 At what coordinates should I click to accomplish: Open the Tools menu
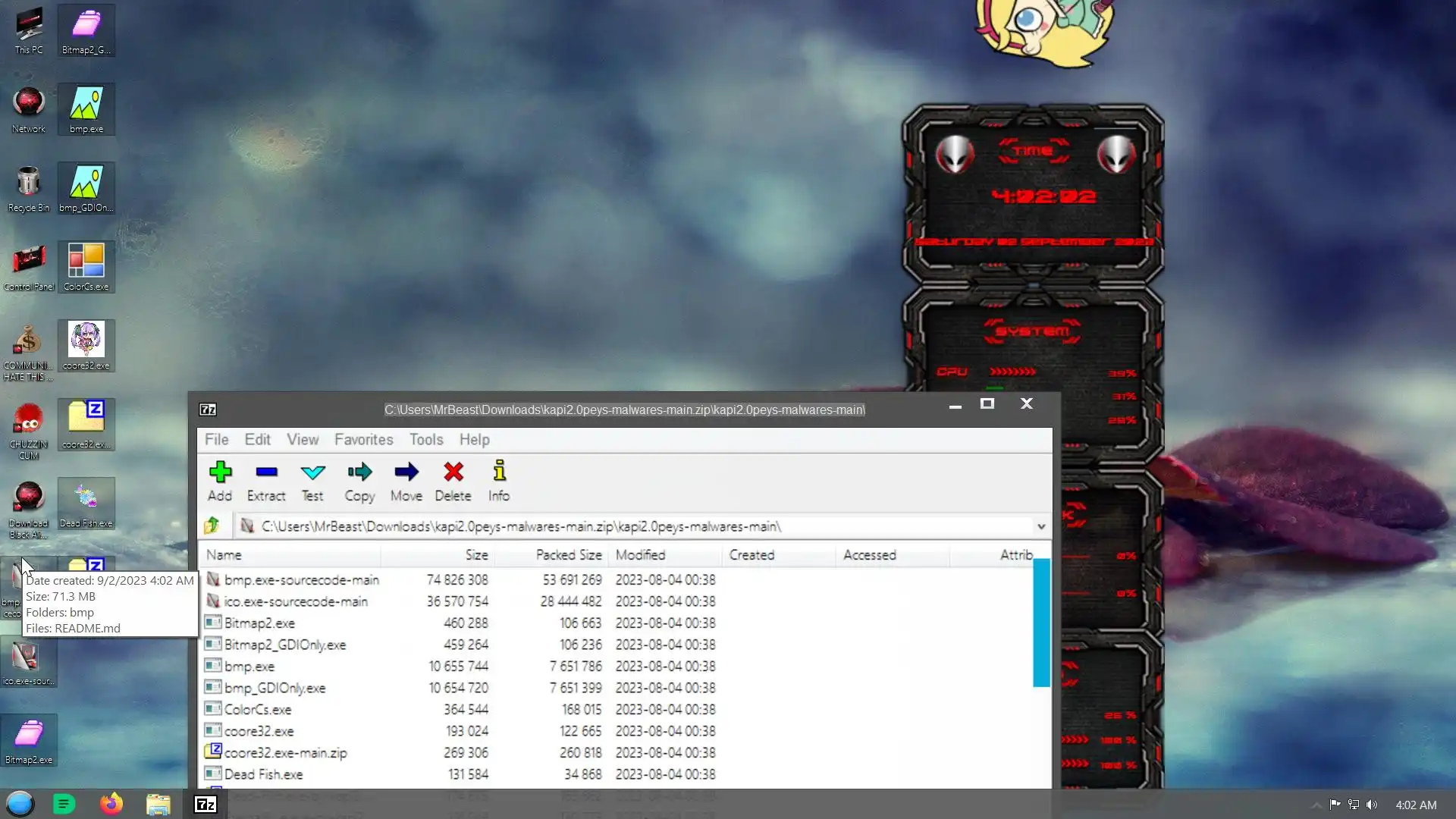tap(425, 440)
